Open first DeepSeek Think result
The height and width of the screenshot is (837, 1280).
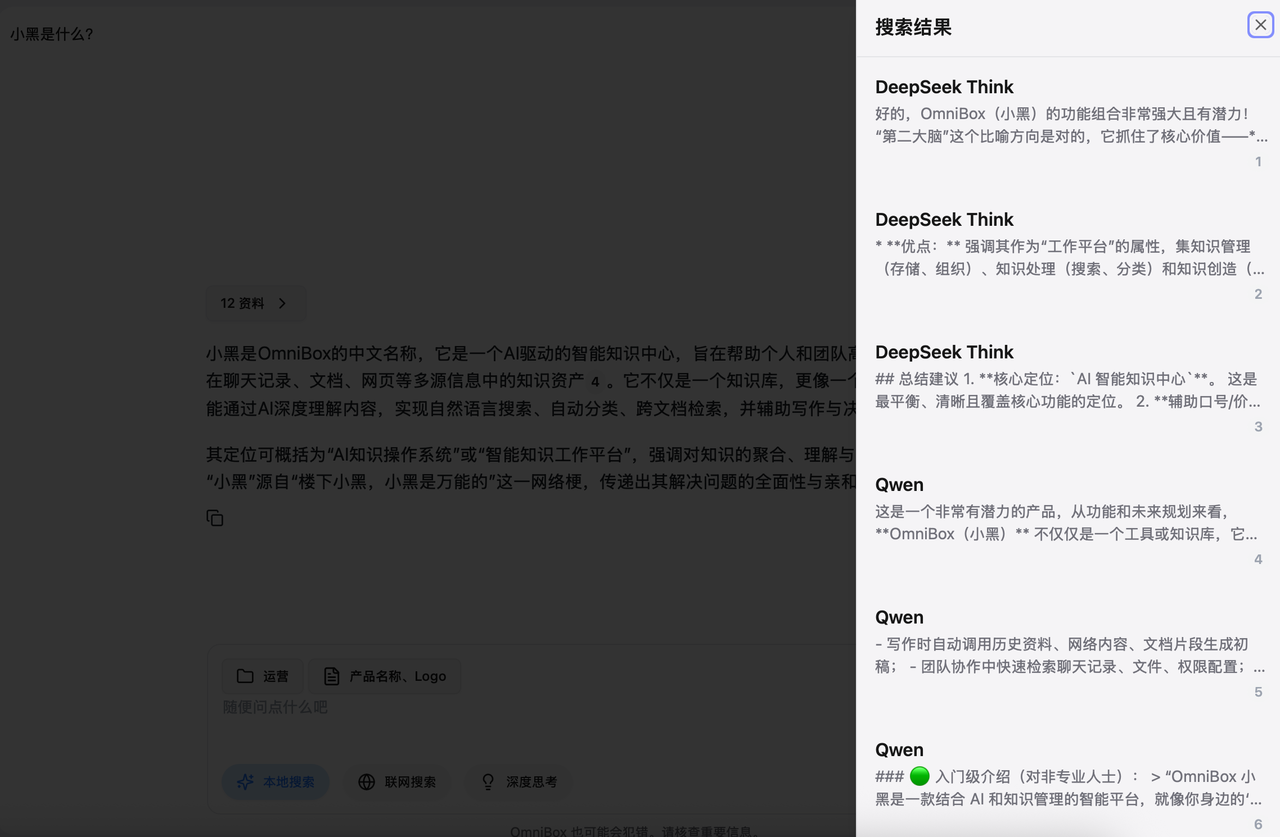1068,124
